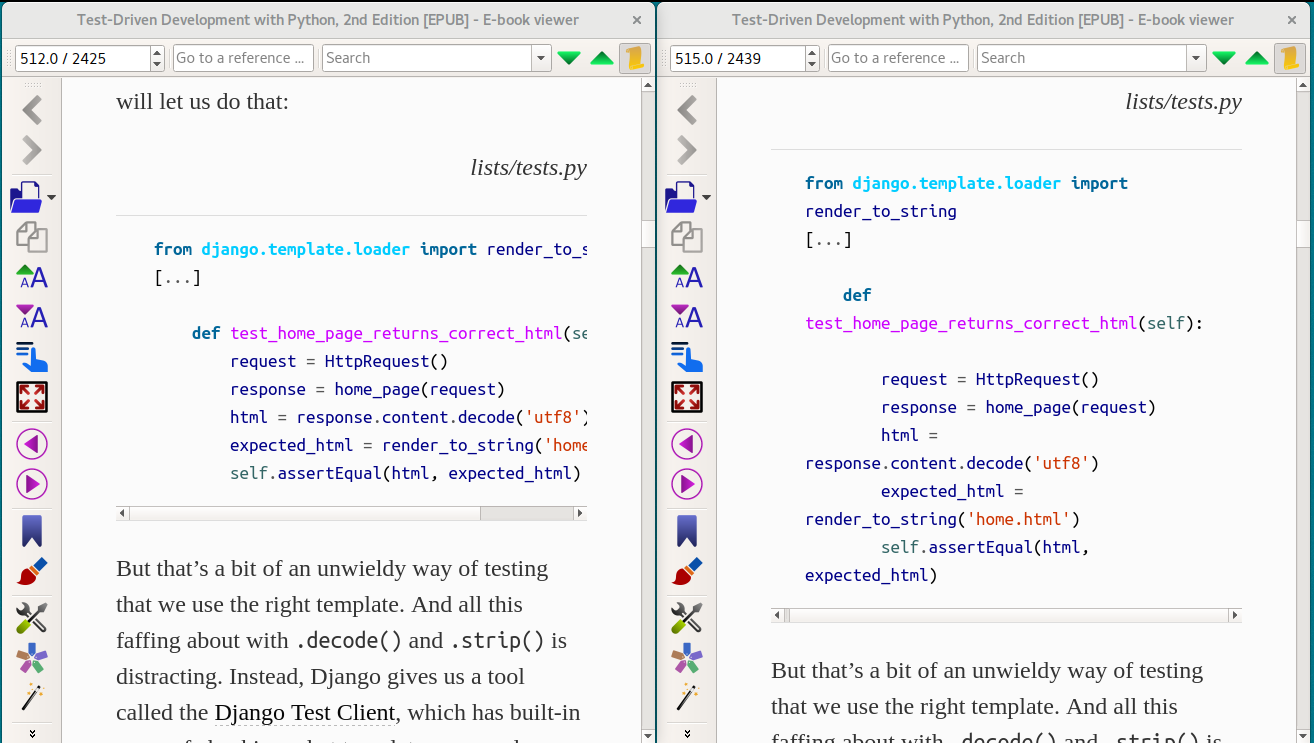The height and width of the screenshot is (743, 1314).
Task: Open recent books dropdown arrow in right viewer
Action: pos(707,197)
